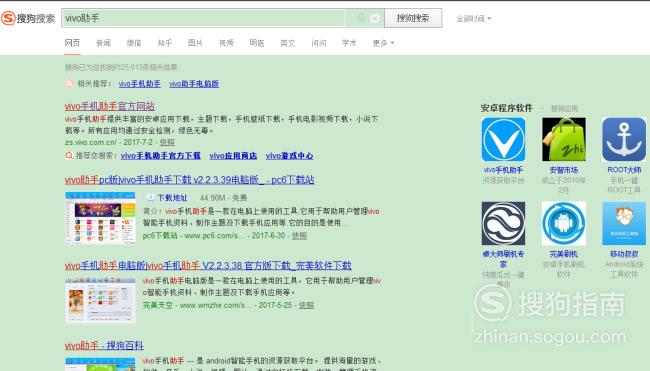Open 快照 for zs.vivo.com.cn result
The width and height of the screenshot is (650, 371).
click(167, 142)
